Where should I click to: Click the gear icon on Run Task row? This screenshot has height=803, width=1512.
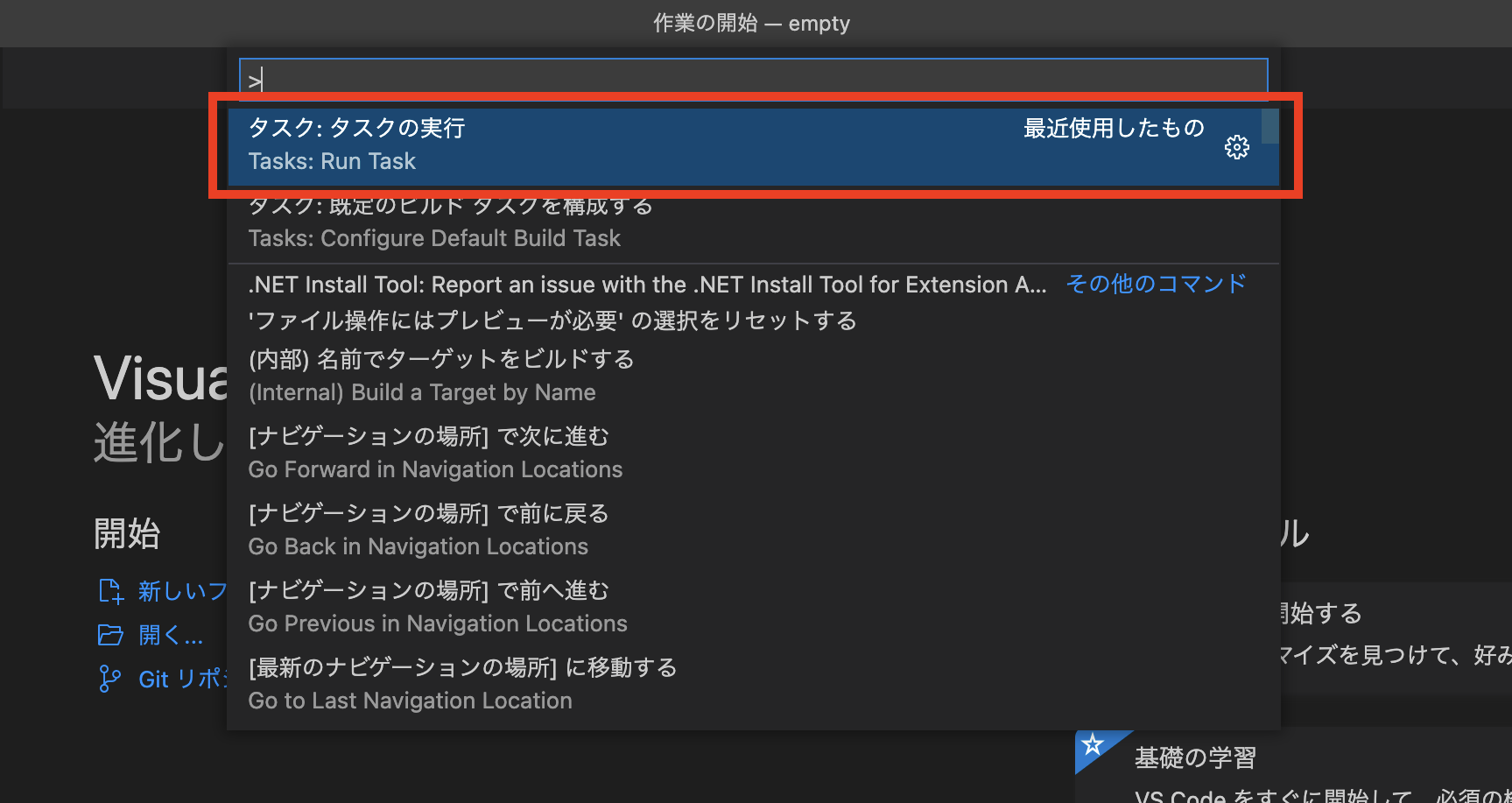(1236, 147)
